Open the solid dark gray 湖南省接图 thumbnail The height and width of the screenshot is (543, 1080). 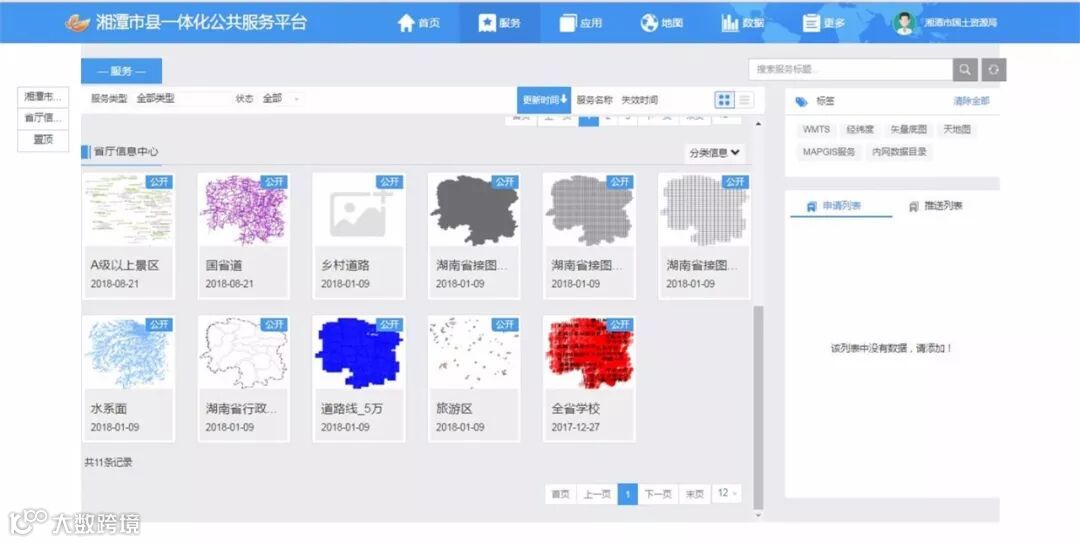[474, 209]
